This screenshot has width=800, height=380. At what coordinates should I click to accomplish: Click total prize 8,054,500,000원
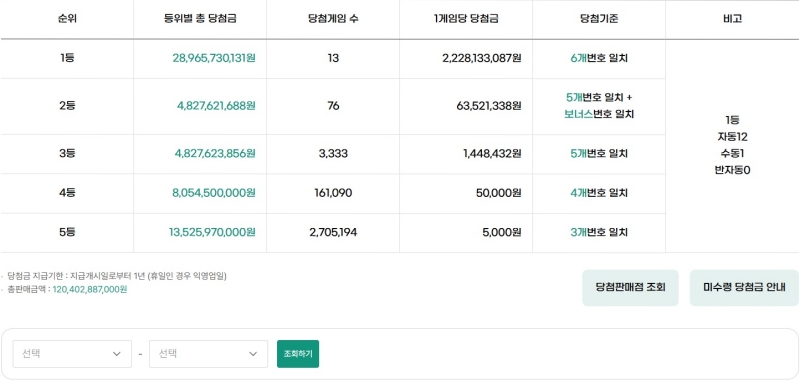click(x=214, y=193)
